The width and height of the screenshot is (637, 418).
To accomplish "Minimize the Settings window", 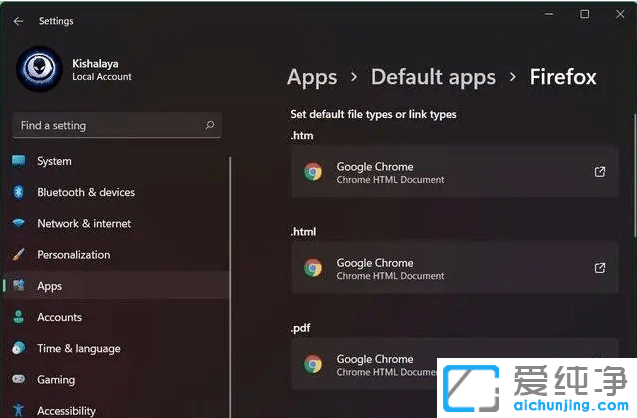I will tap(549, 14).
